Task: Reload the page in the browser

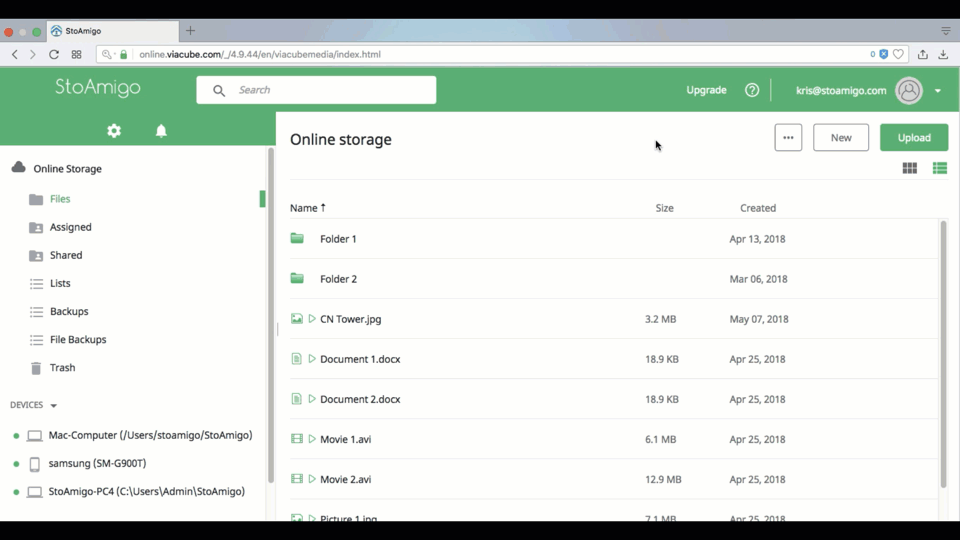Action: (x=54, y=54)
